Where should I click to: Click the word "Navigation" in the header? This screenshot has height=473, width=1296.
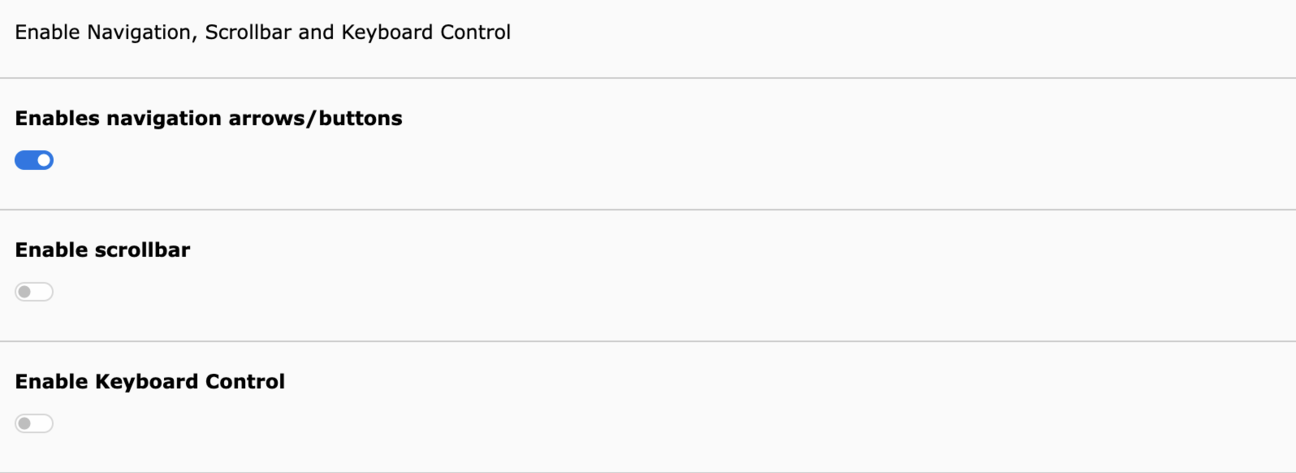[140, 32]
